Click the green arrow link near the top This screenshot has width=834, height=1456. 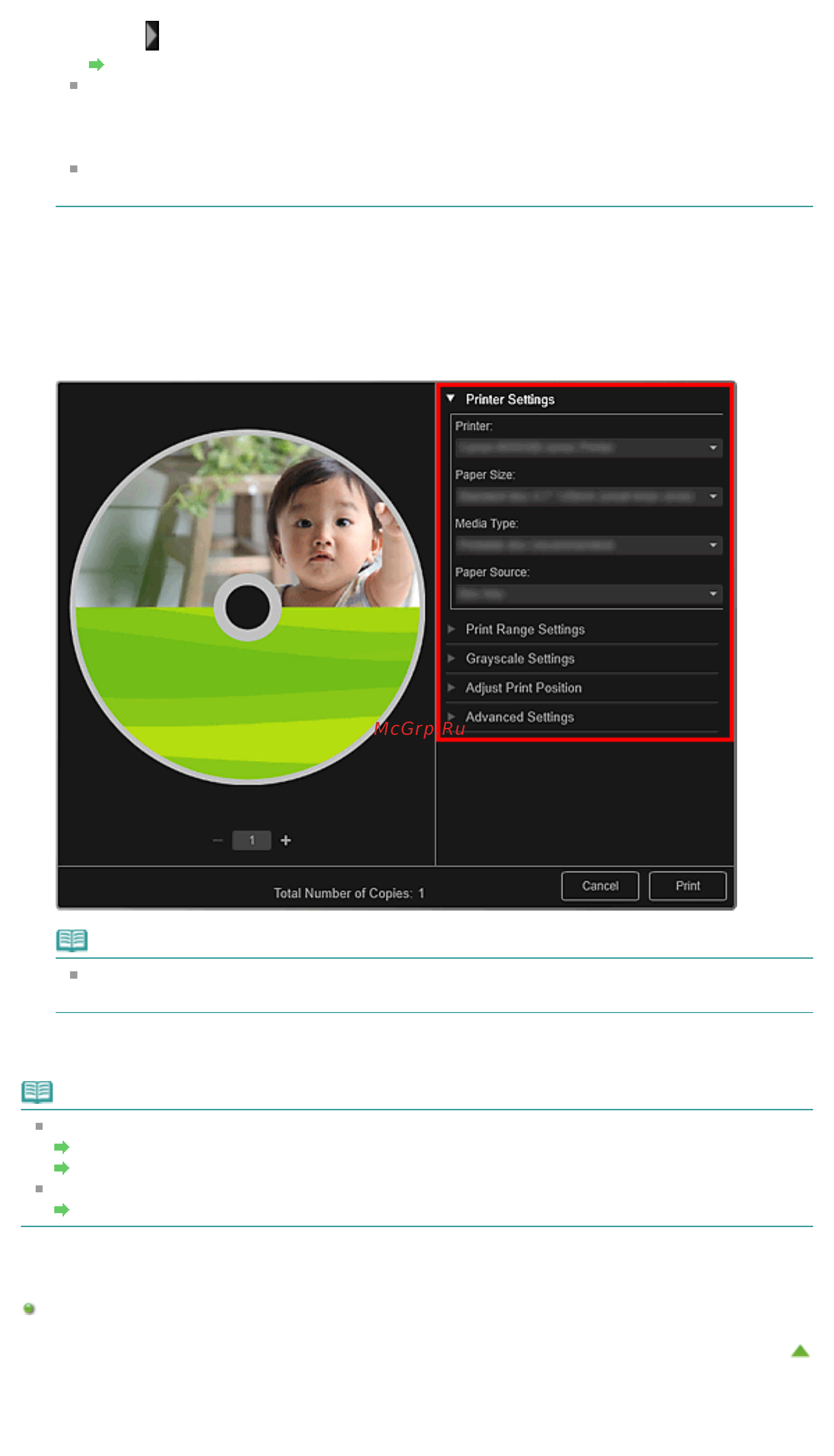pyautogui.click(x=96, y=64)
